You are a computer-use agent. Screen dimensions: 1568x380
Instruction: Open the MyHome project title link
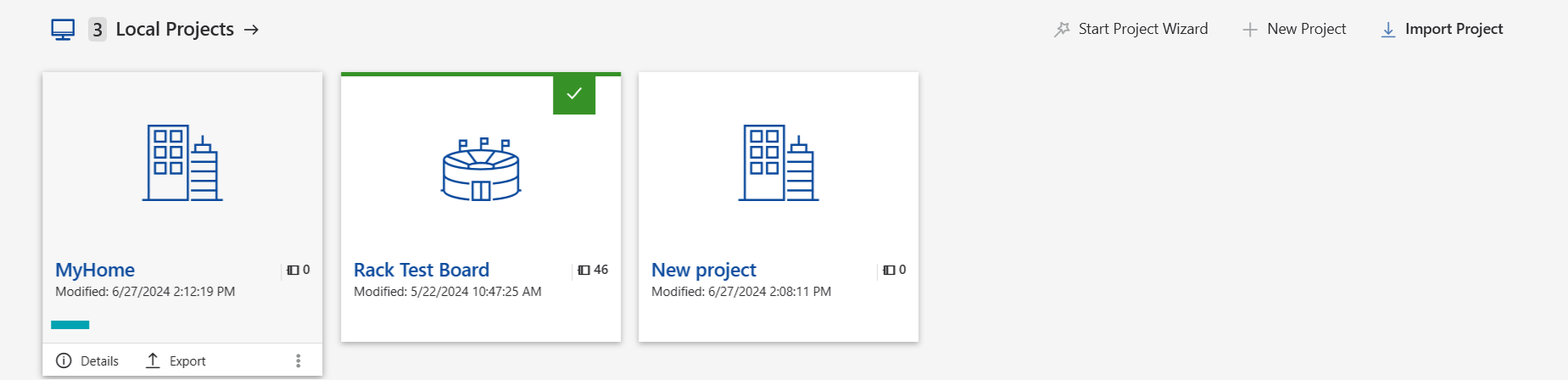click(95, 270)
